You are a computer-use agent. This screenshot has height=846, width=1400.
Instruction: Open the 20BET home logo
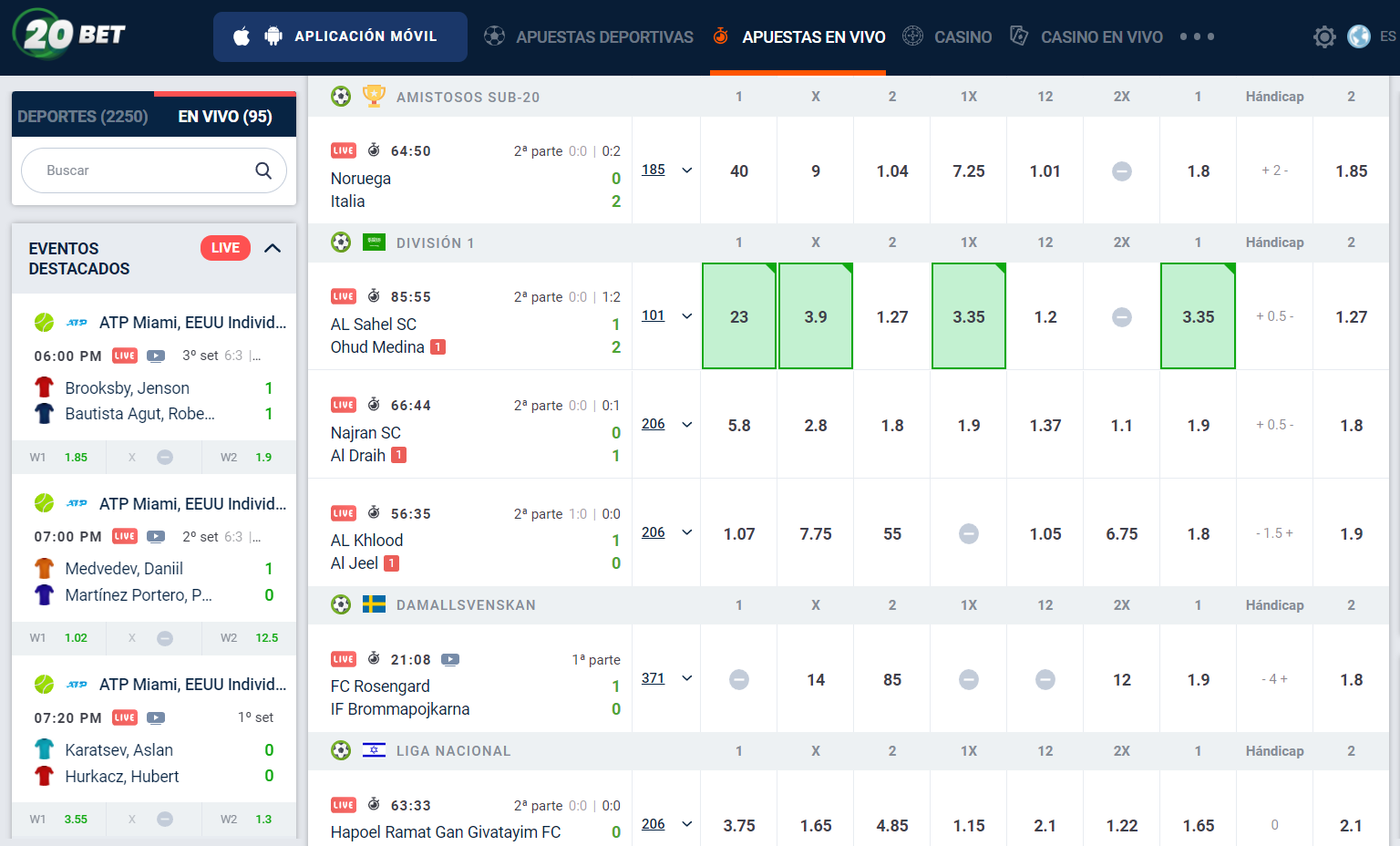click(69, 35)
